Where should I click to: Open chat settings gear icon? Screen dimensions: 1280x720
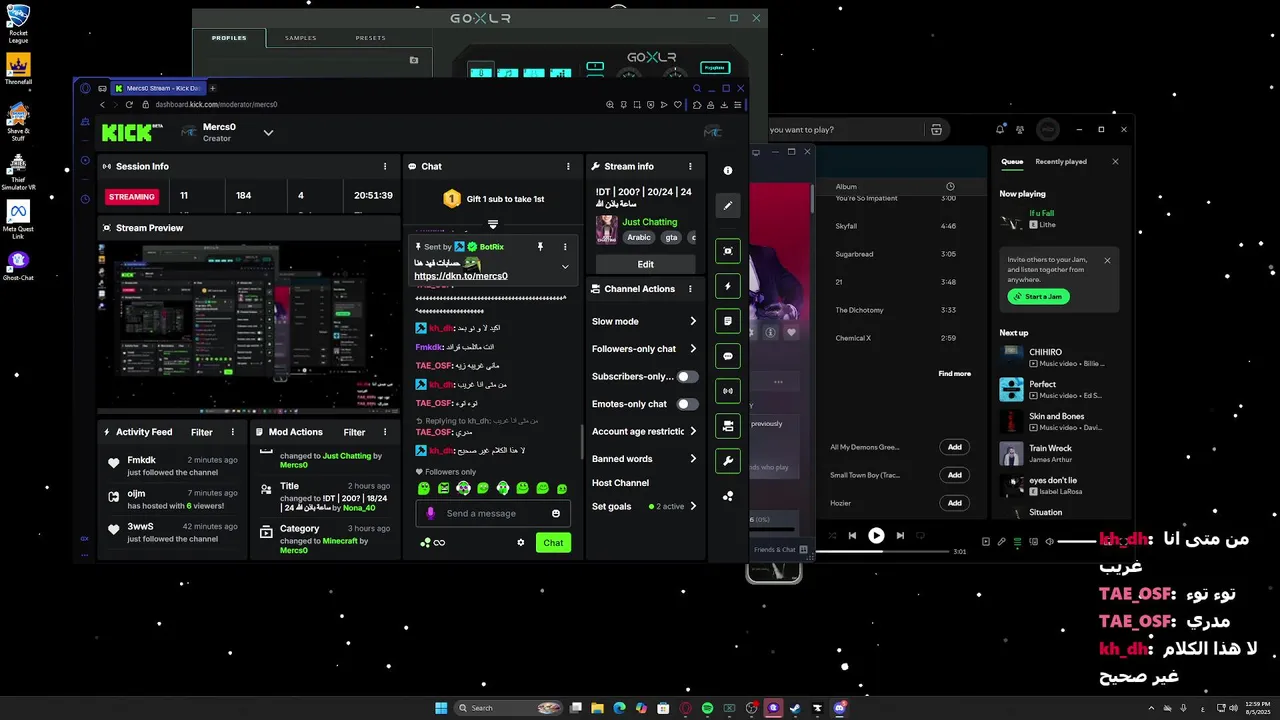tap(521, 543)
